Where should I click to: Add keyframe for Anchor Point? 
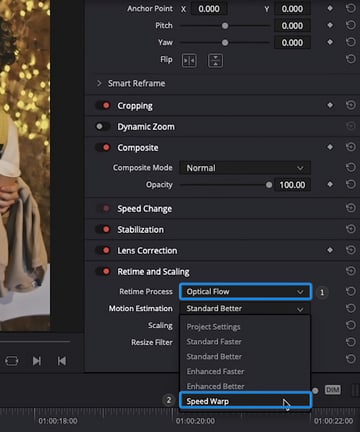[x=330, y=8]
